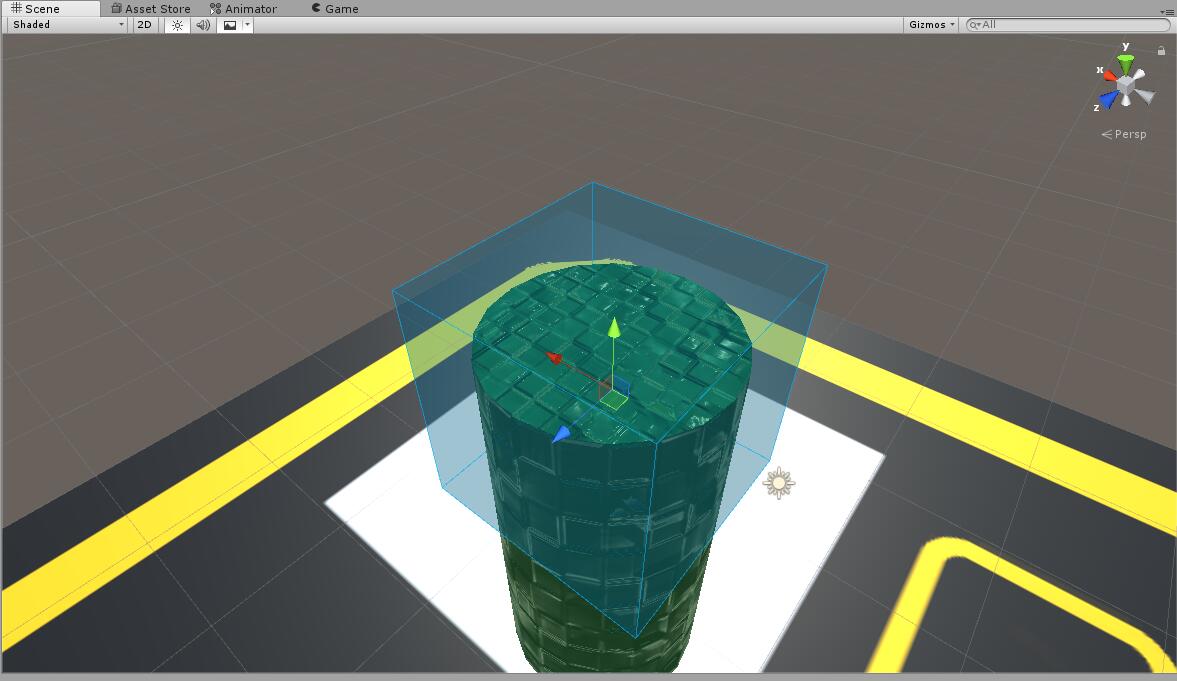Toggle the scene view lock padlock
Viewport: 1177px width, 681px height.
click(x=1161, y=48)
